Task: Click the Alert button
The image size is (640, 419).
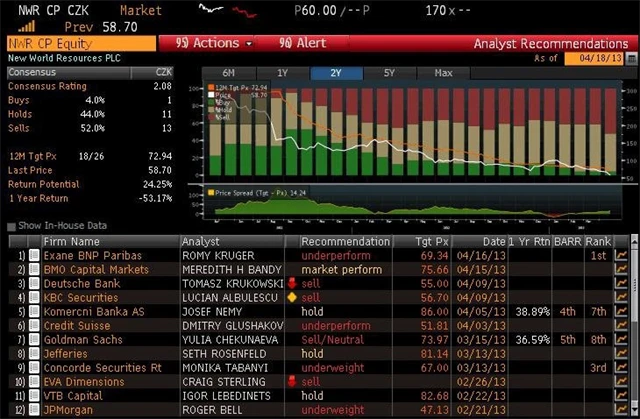Action: pyautogui.click(x=302, y=43)
